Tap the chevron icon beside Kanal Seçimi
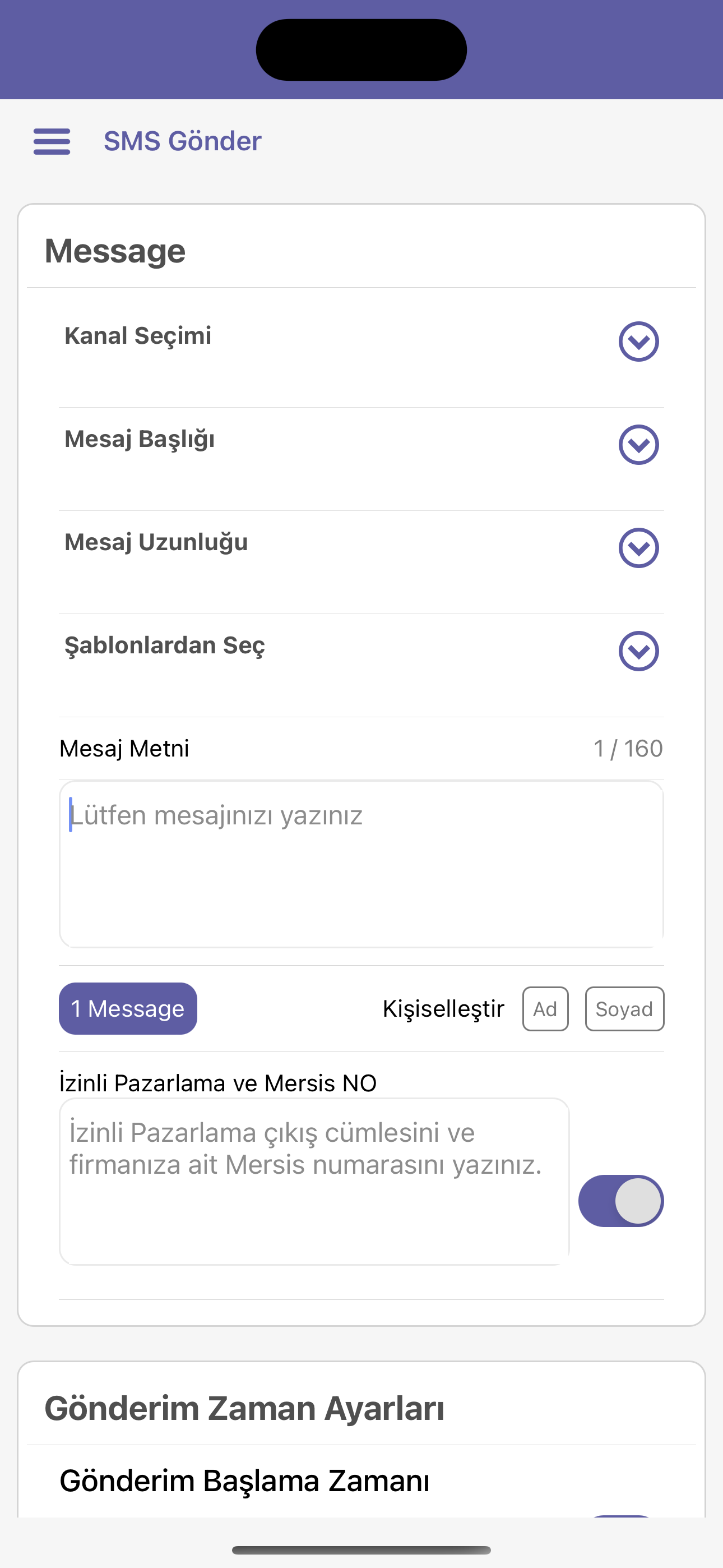 638,342
